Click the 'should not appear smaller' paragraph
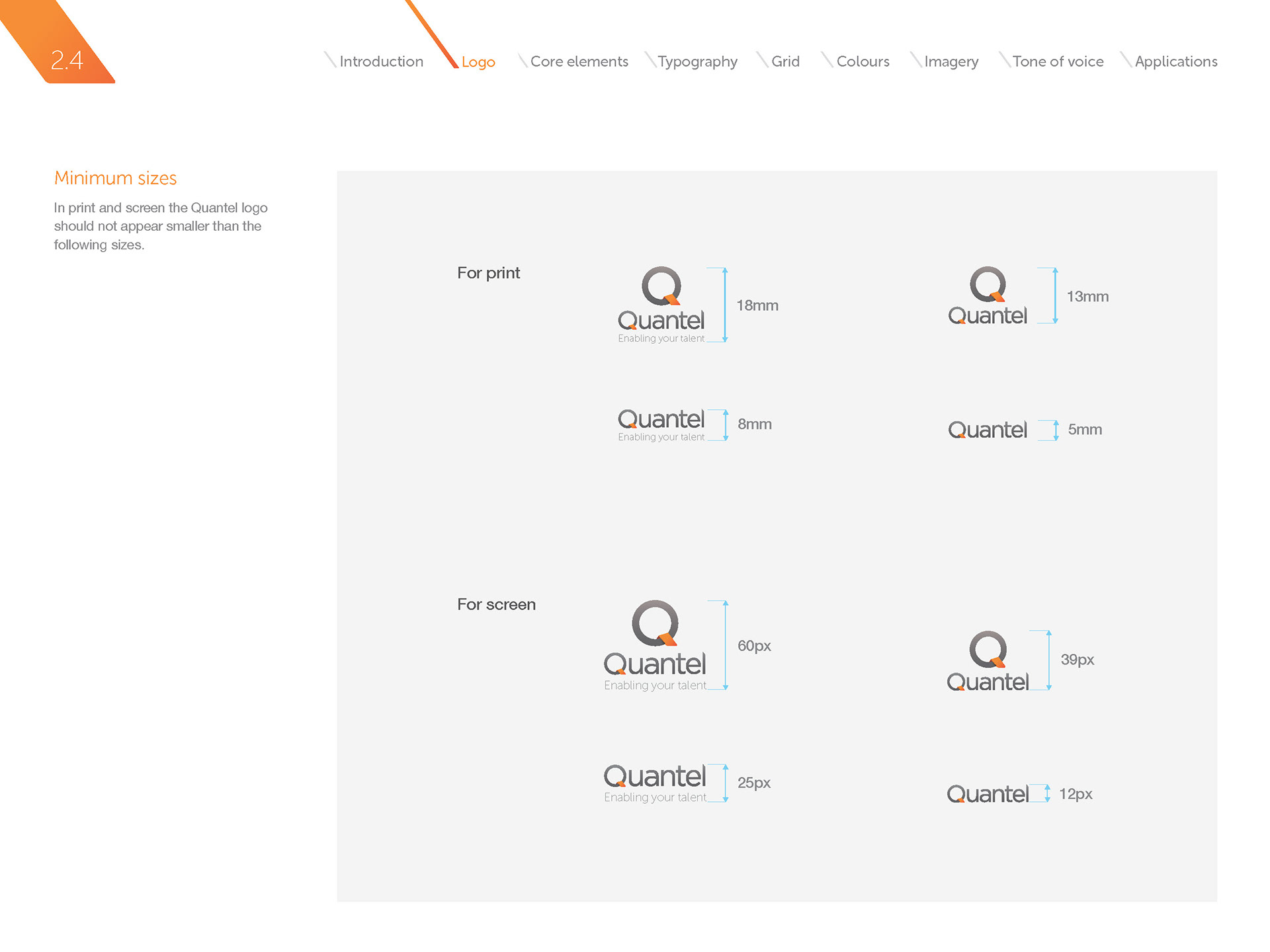The height and width of the screenshot is (952, 1270). 161,226
